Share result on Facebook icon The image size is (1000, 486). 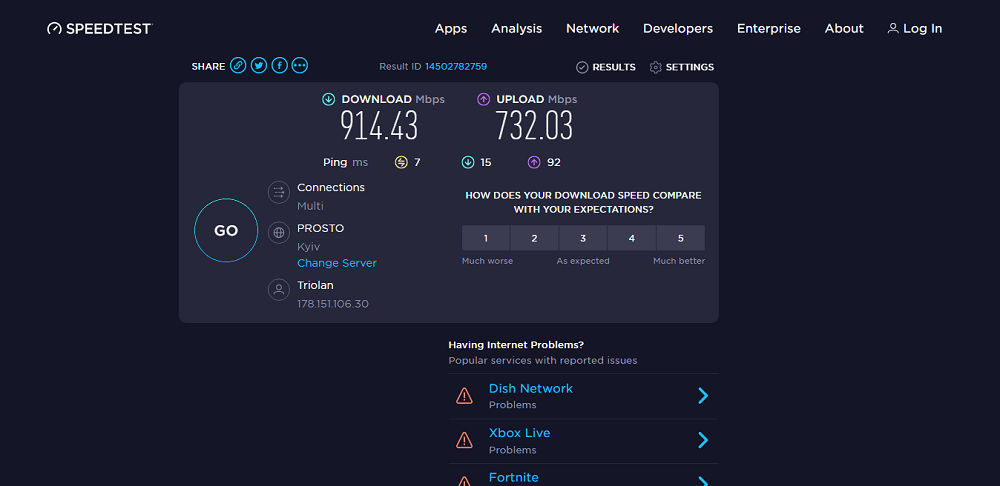point(279,65)
